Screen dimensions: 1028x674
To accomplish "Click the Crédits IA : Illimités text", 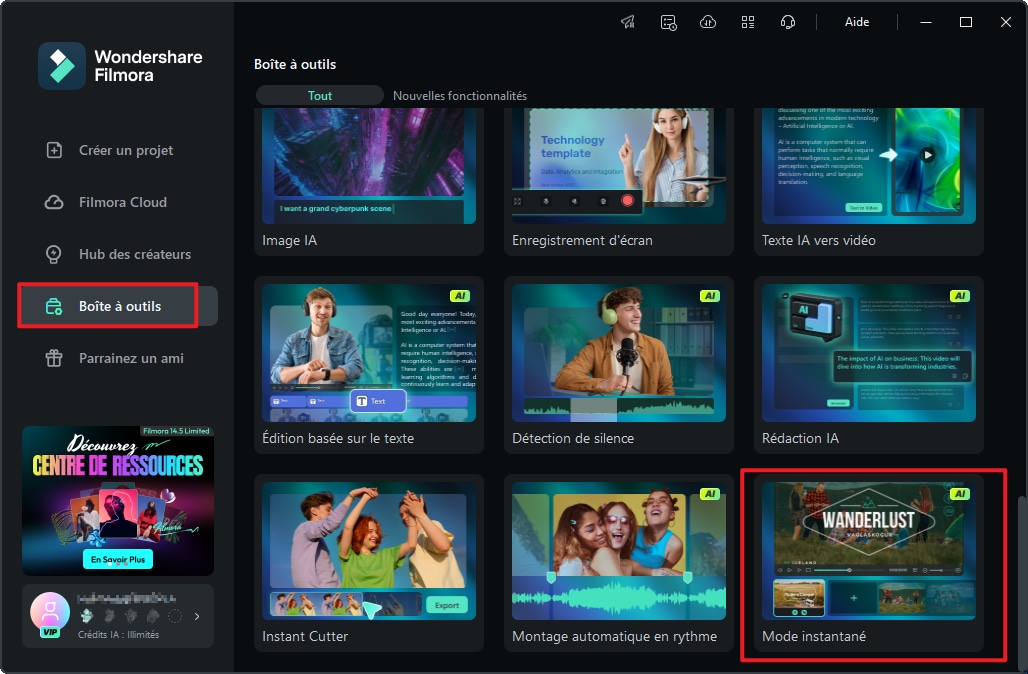I will pyautogui.click(x=119, y=635).
